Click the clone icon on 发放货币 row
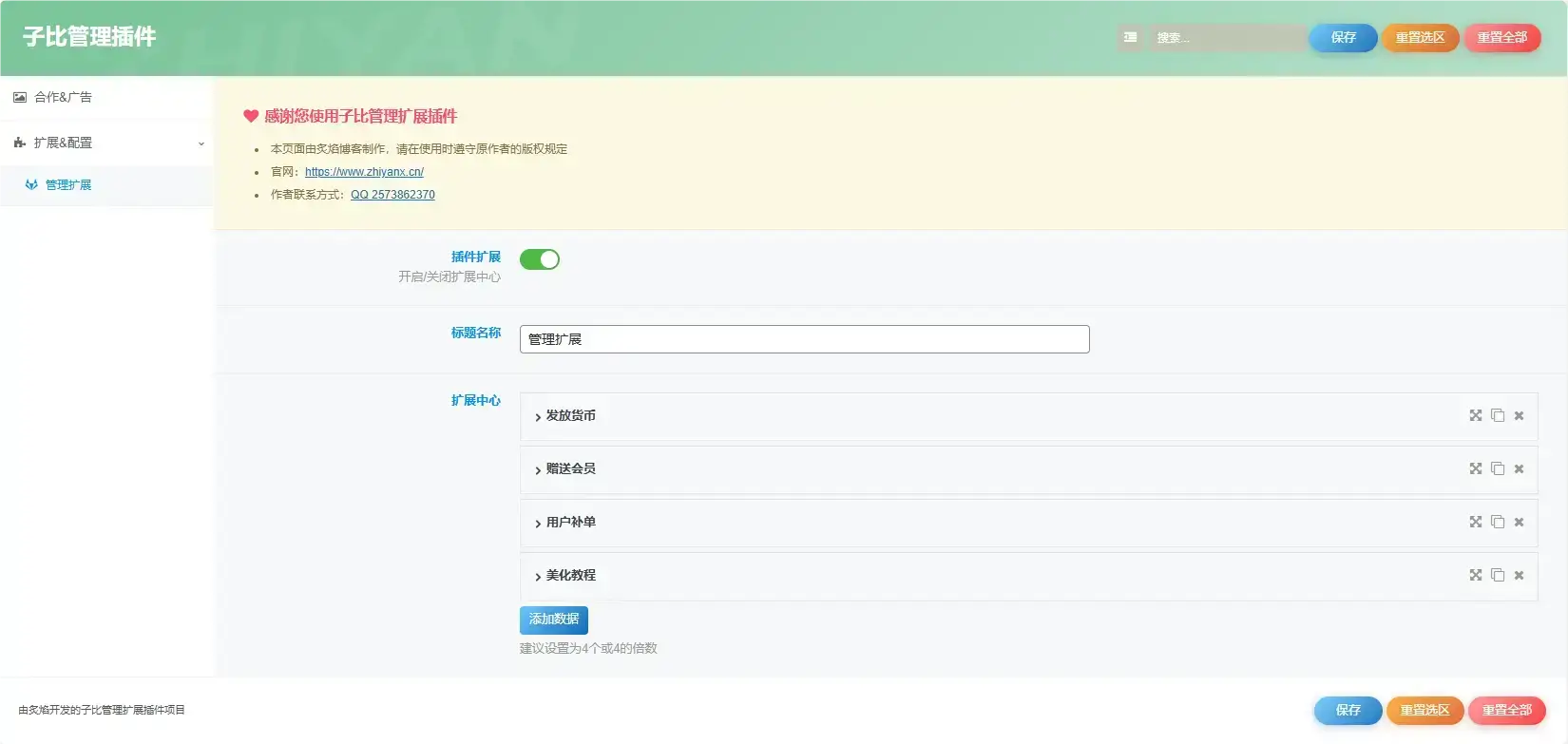 [1498, 415]
